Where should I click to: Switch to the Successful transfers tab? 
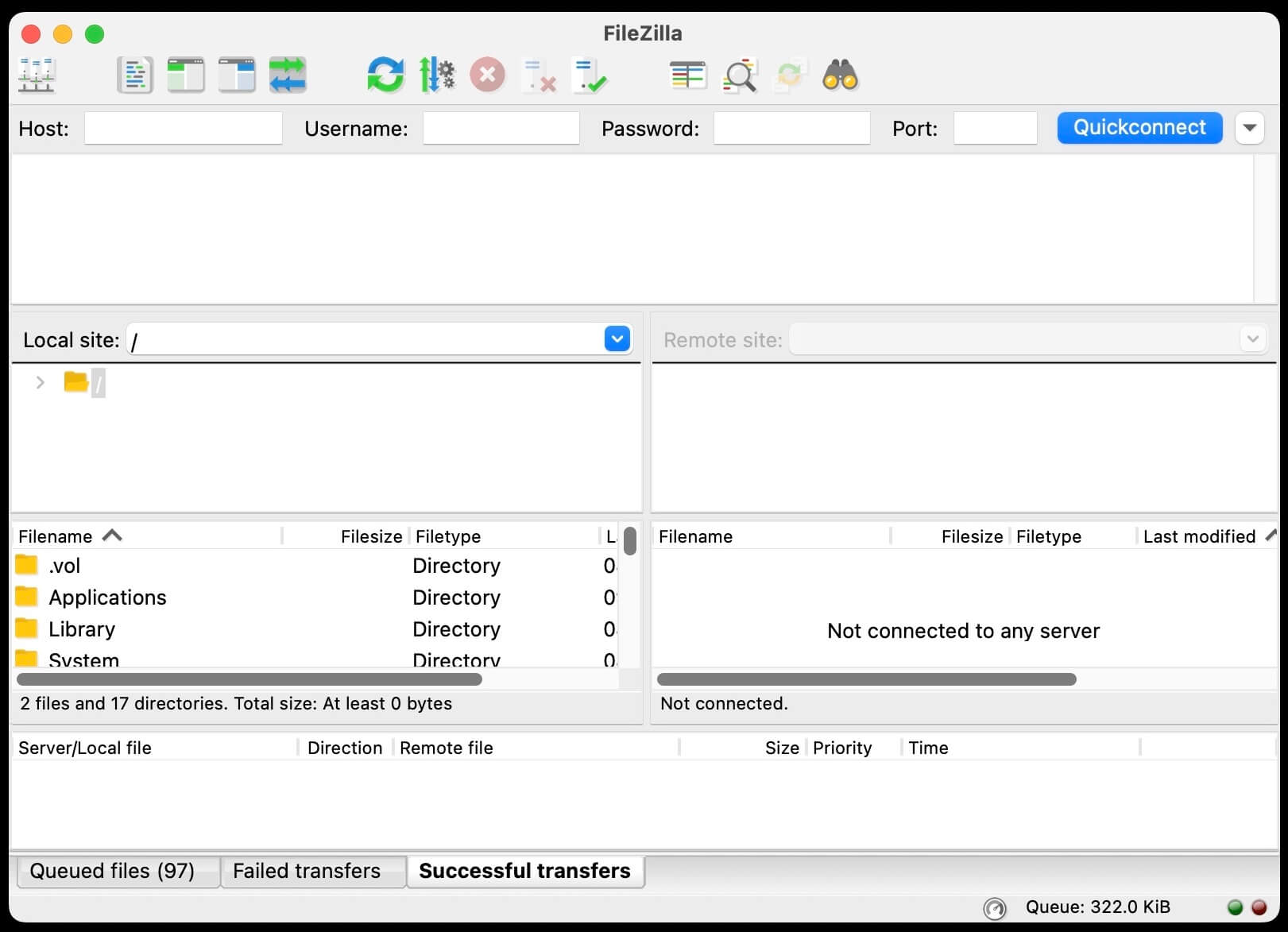point(525,871)
